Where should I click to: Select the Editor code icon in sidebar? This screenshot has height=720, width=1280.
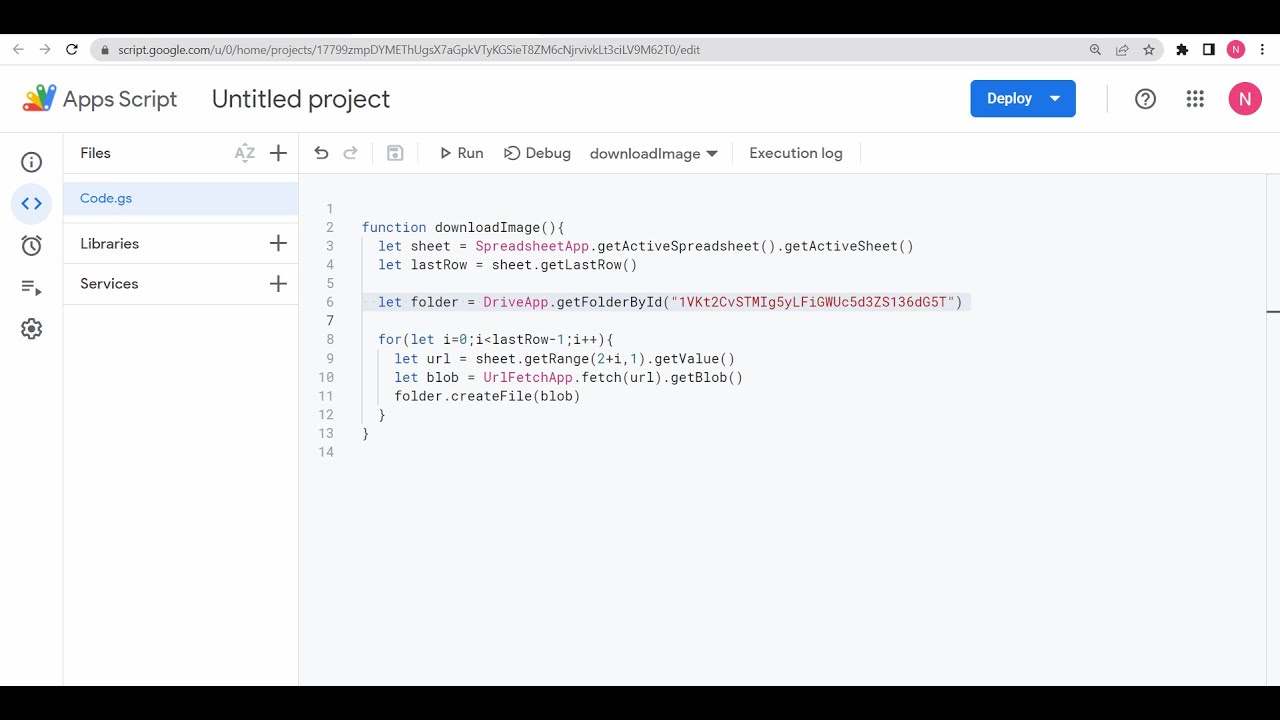(x=31, y=204)
